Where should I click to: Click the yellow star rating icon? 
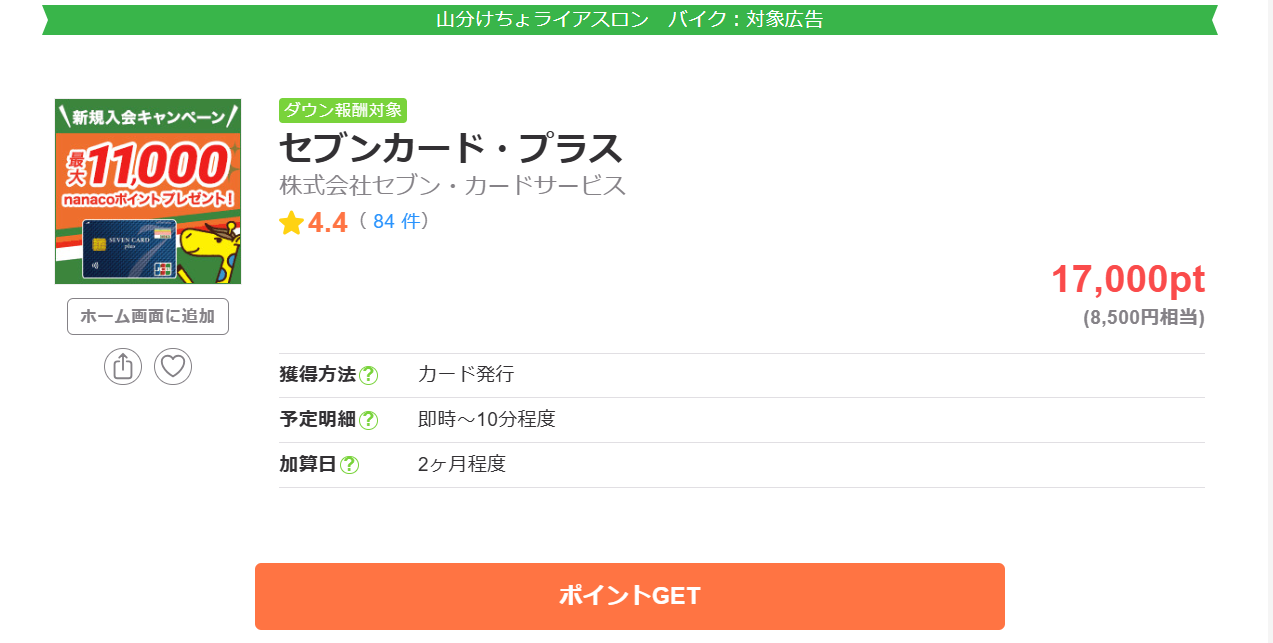tap(291, 223)
